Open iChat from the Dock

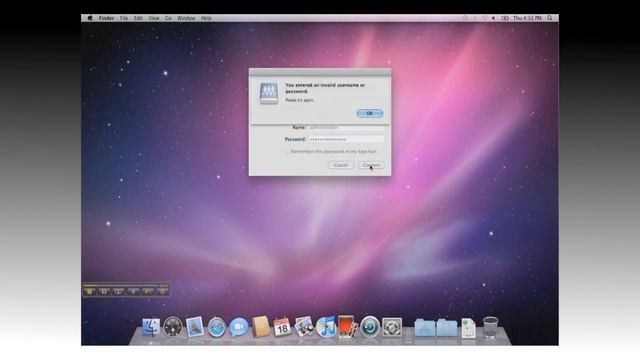coord(239,327)
